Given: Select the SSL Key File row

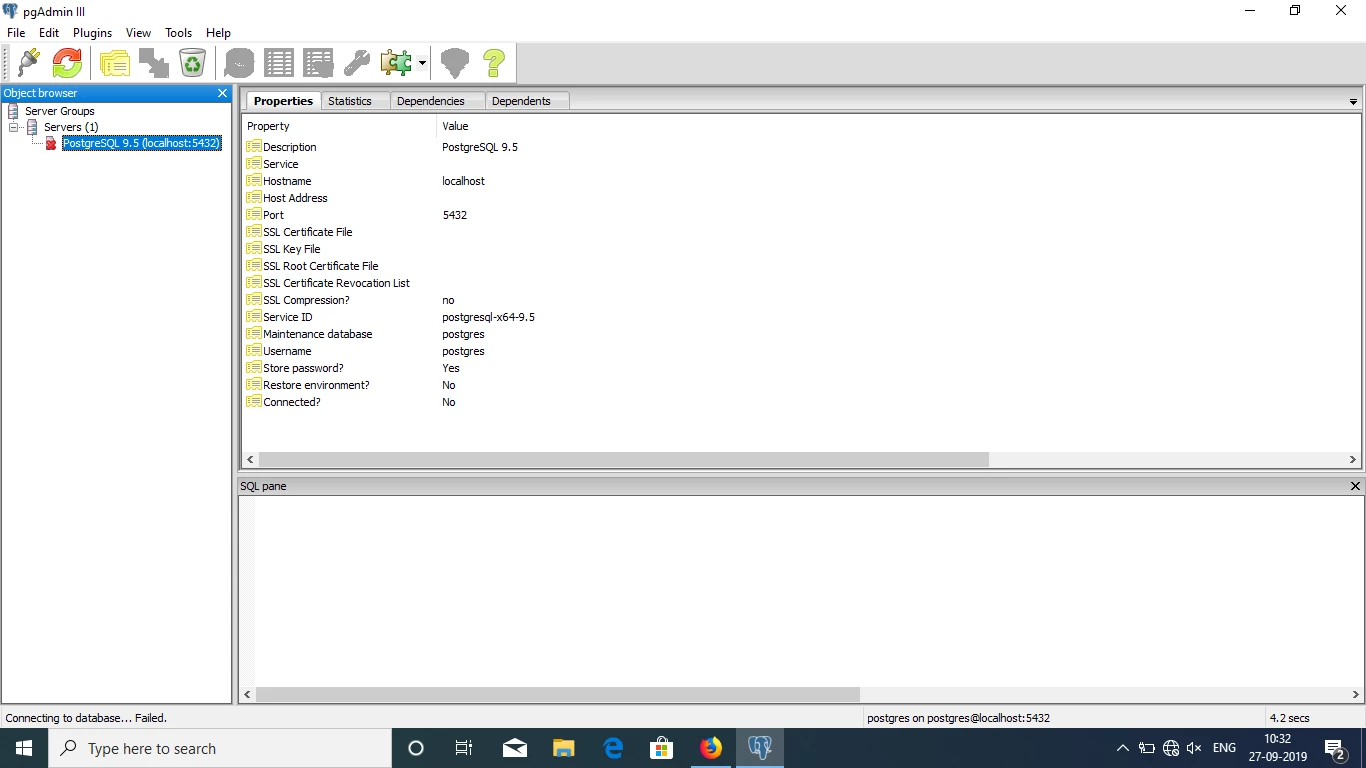Looking at the screenshot, I should [800, 249].
